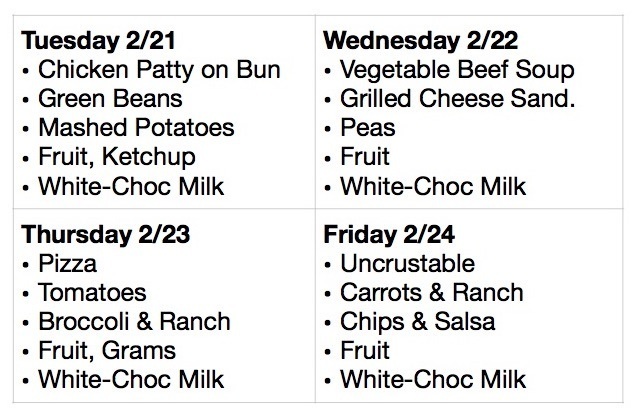
Task: Select the Green Beans item
Action: pos(110,99)
